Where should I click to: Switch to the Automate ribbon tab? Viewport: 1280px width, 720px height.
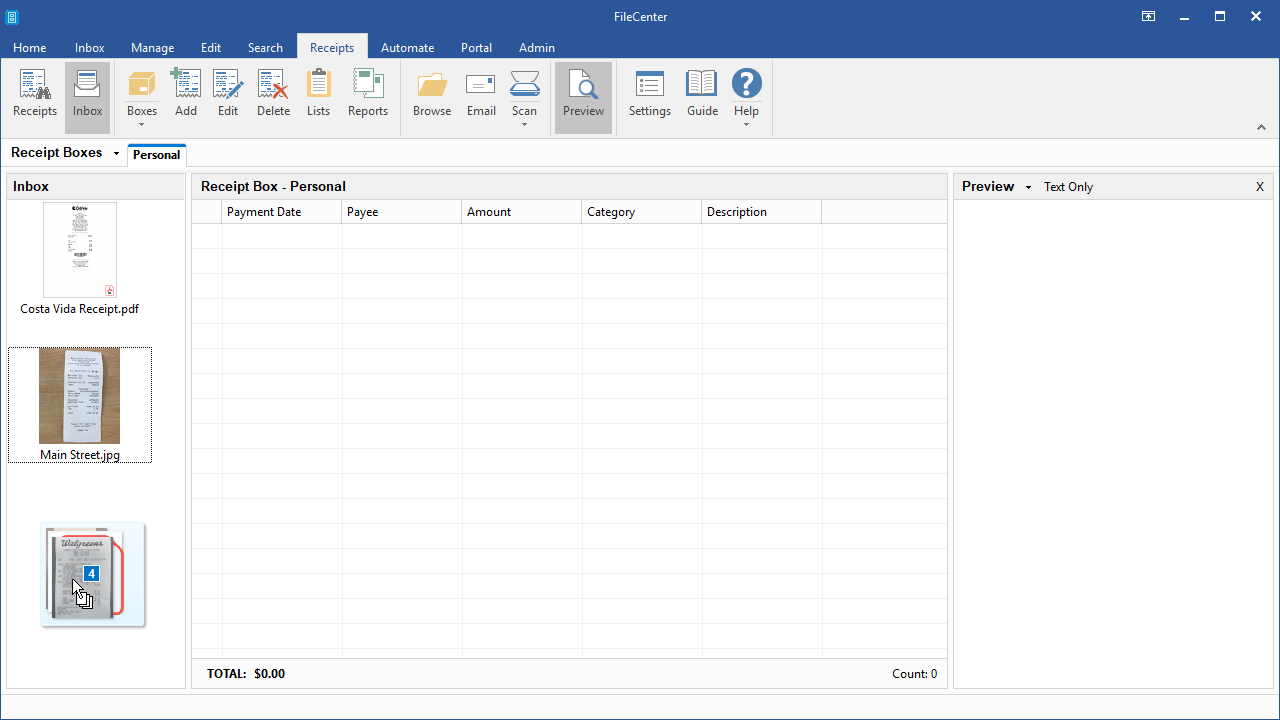click(x=407, y=47)
